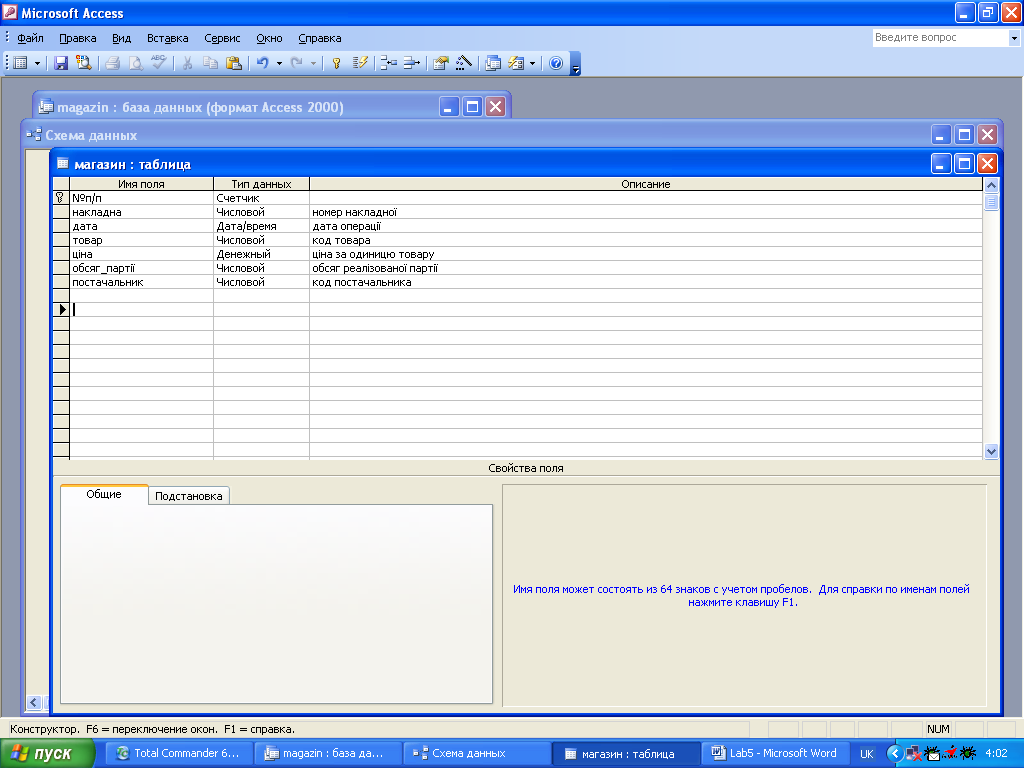Click the UK language indicator in tray
The image size is (1024, 768).
pyautogui.click(x=867, y=754)
